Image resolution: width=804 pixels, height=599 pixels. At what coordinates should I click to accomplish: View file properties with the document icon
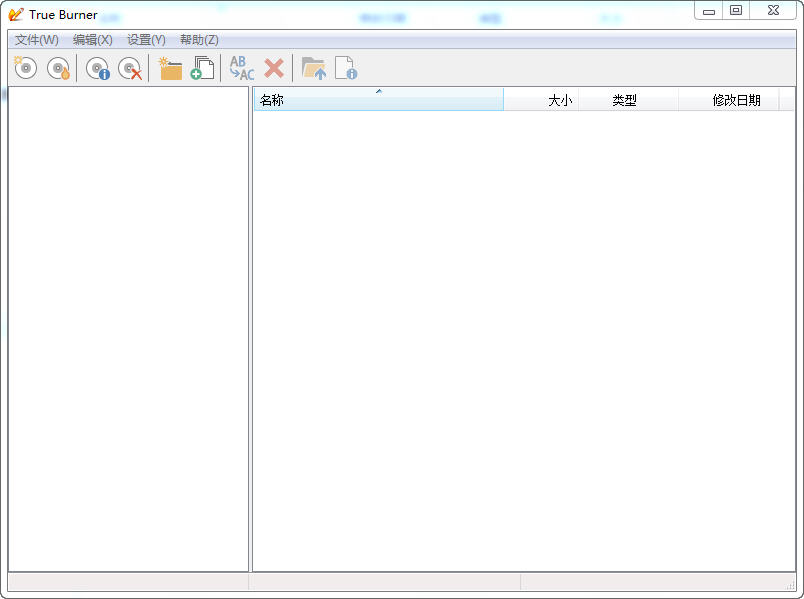coord(346,67)
